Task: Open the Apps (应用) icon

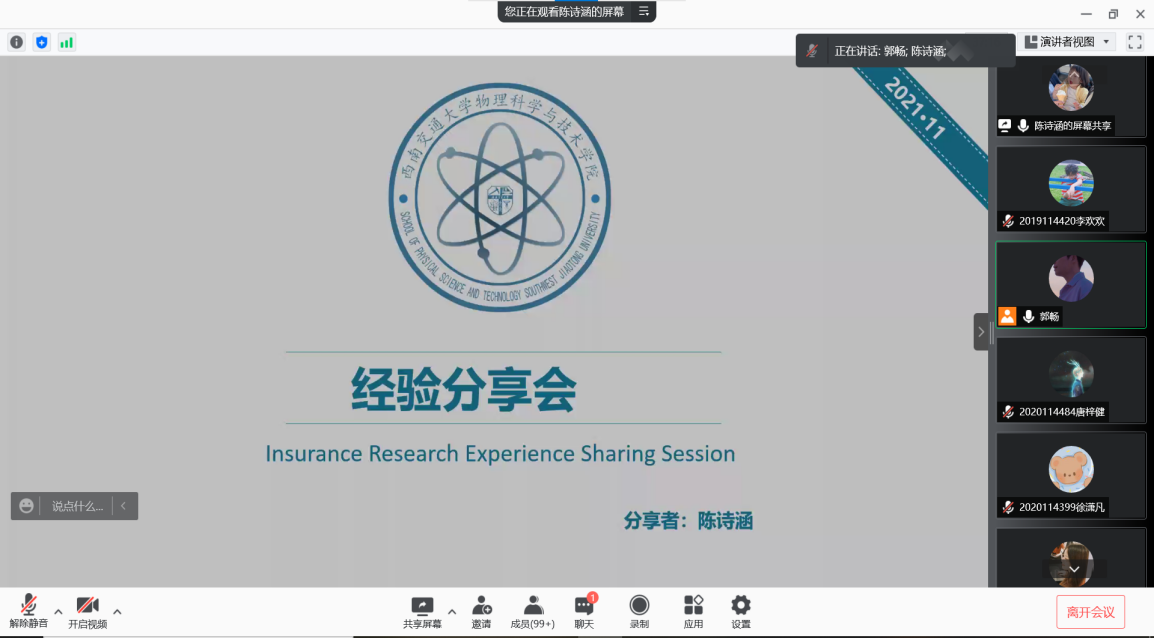Action: pyautogui.click(x=693, y=611)
